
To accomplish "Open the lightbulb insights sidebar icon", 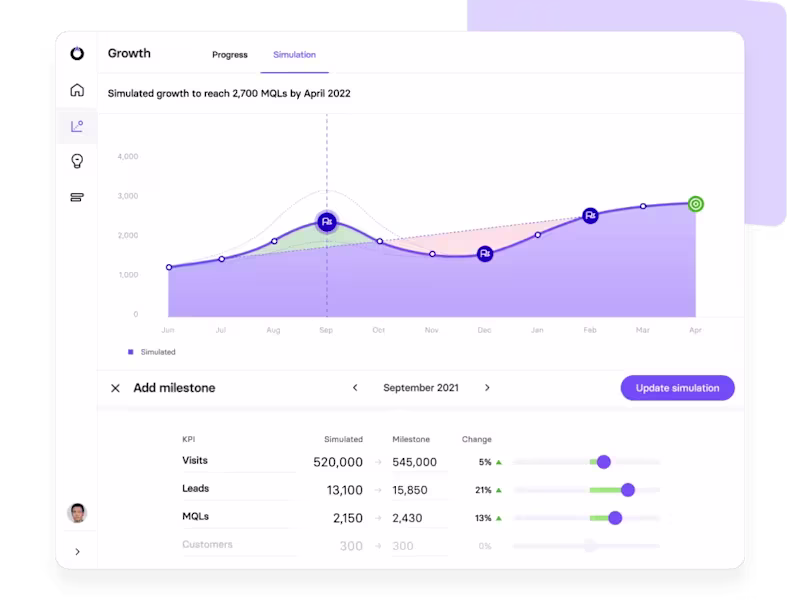I will 77,161.
